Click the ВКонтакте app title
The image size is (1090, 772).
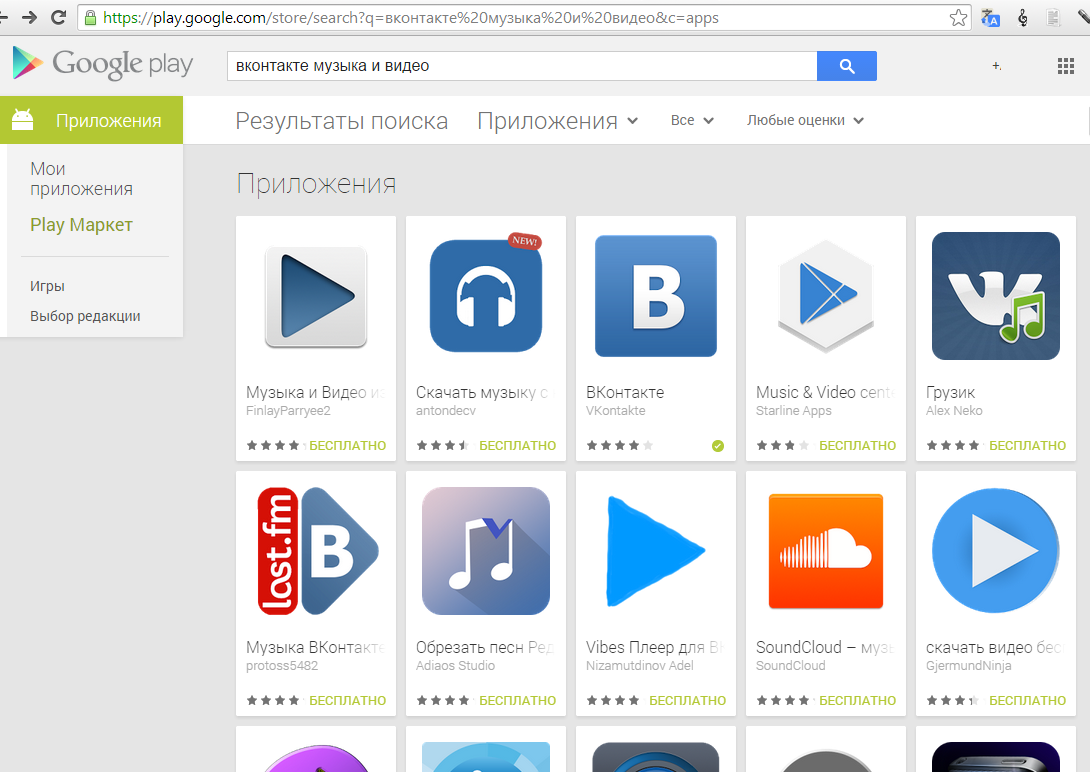pos(625,393)
